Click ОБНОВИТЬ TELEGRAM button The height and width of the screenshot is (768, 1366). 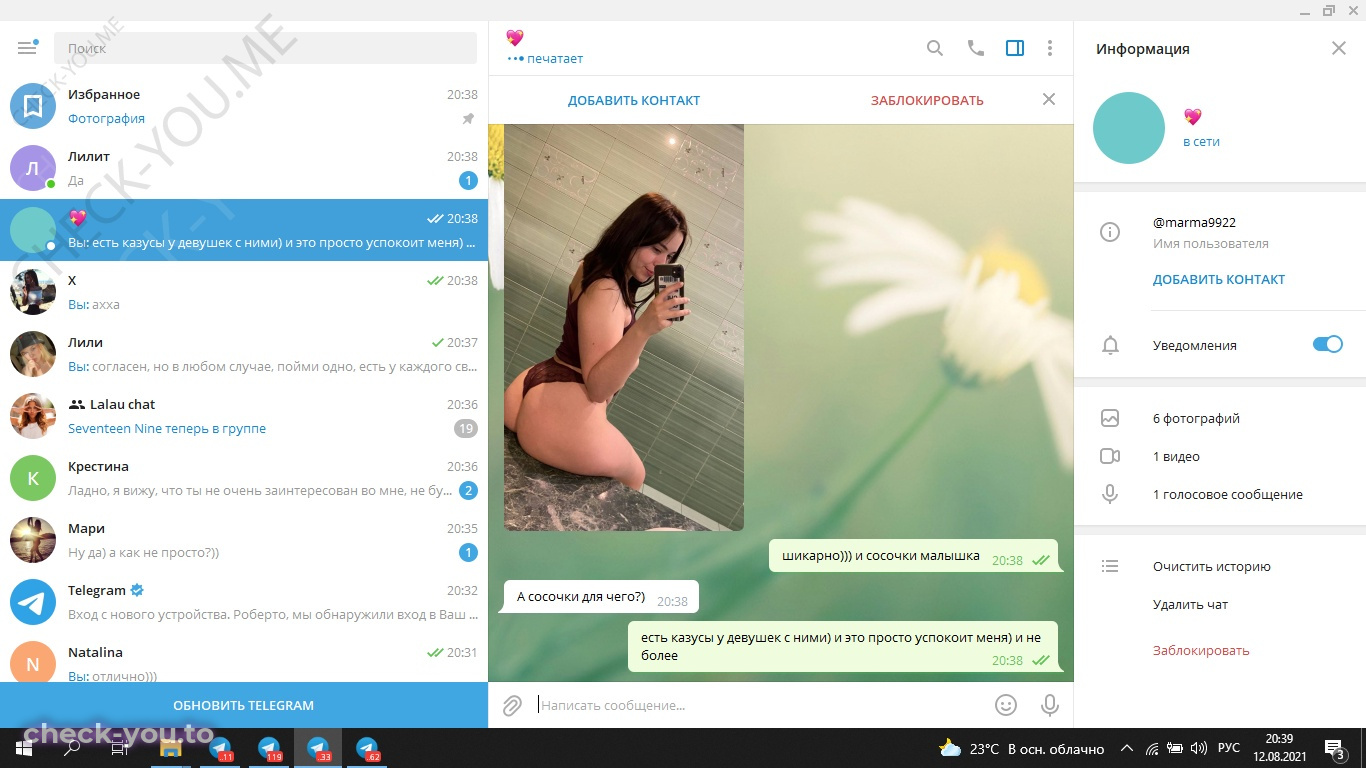244,705
